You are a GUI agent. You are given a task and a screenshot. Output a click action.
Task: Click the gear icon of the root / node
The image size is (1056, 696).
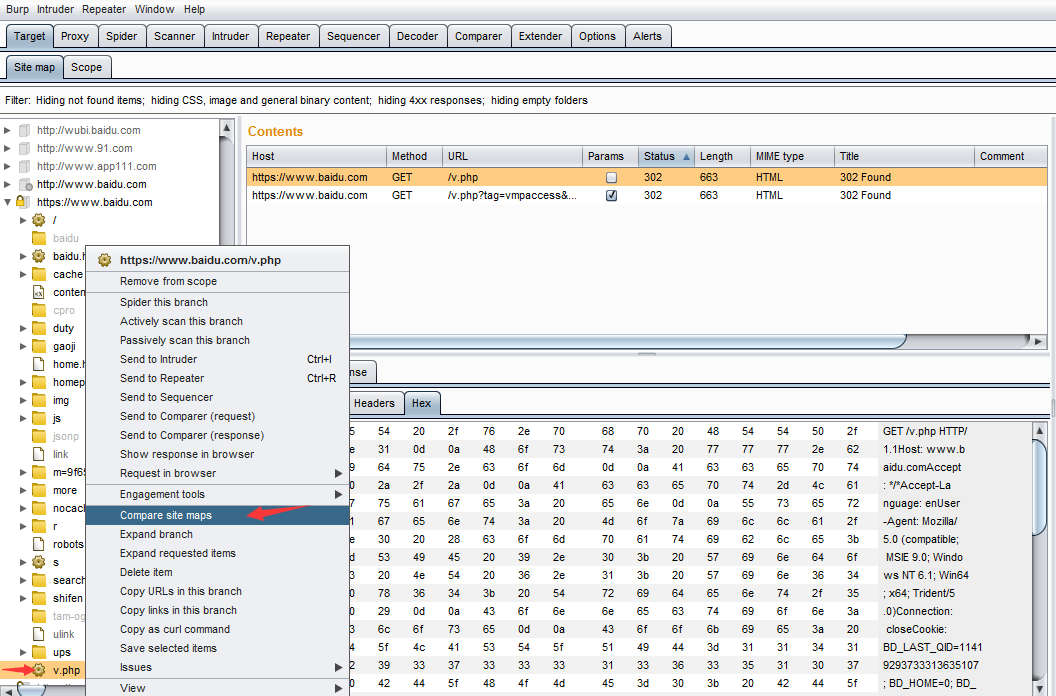click(39, 220)
